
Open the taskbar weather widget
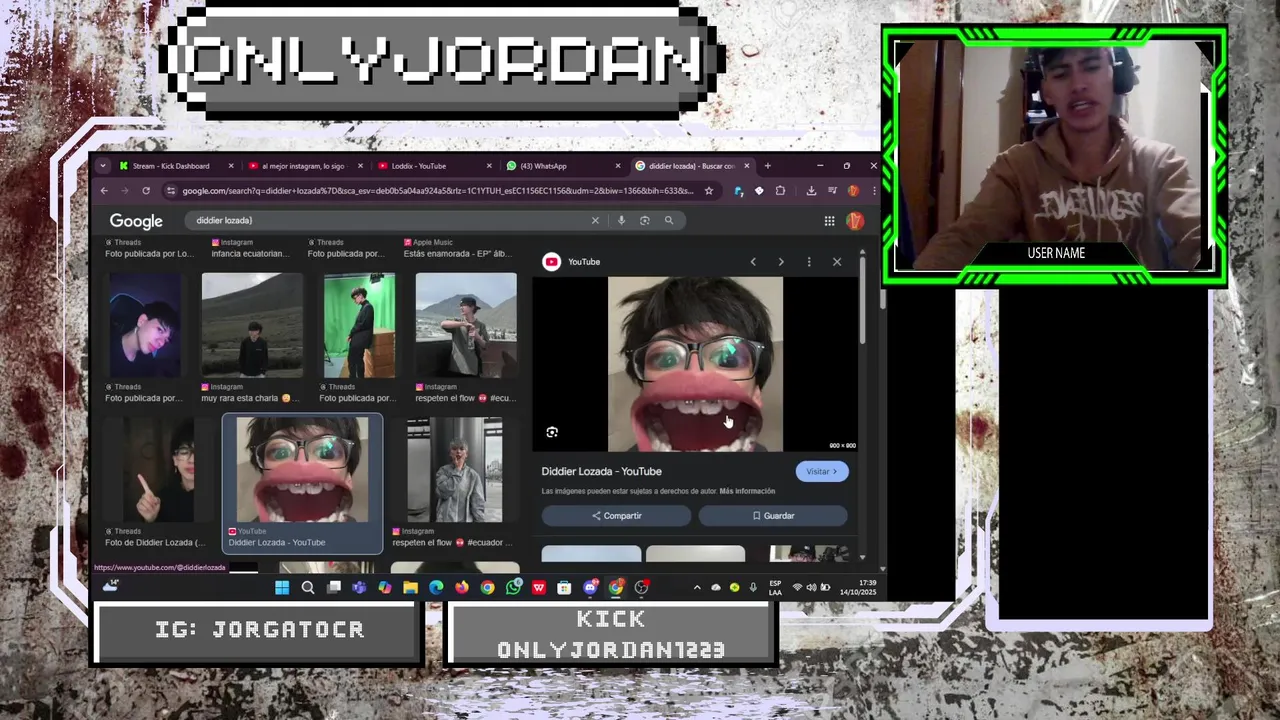click(x=110, y=586)
